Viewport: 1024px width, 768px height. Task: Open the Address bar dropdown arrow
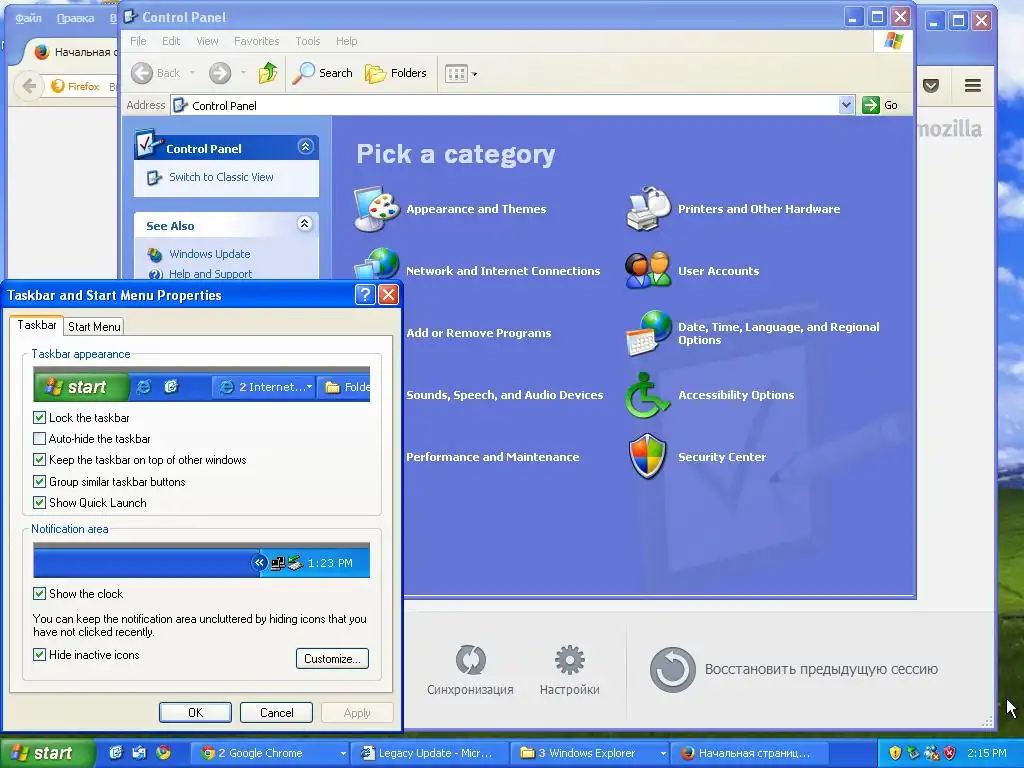(846, 105)
